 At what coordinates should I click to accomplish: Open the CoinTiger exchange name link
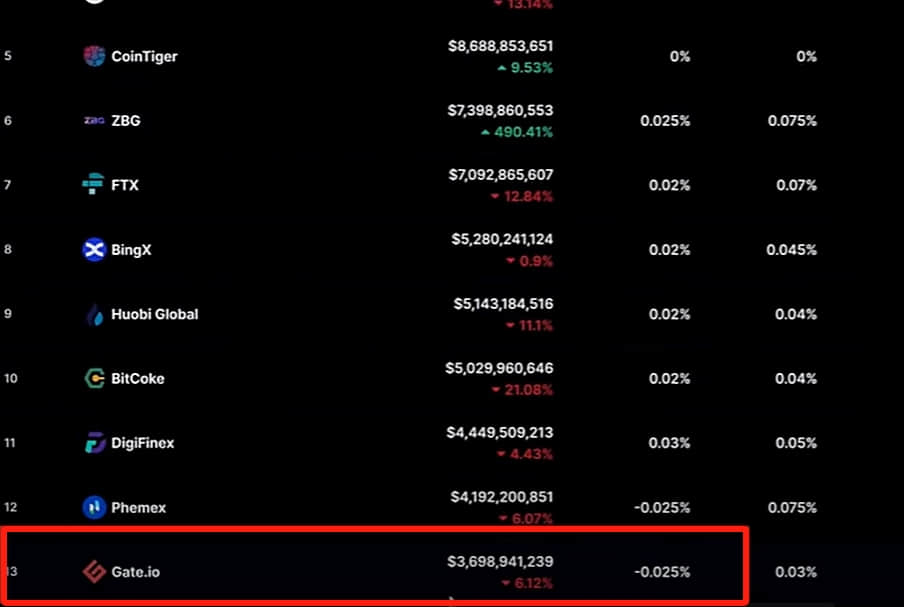click(x=144, y=56)
